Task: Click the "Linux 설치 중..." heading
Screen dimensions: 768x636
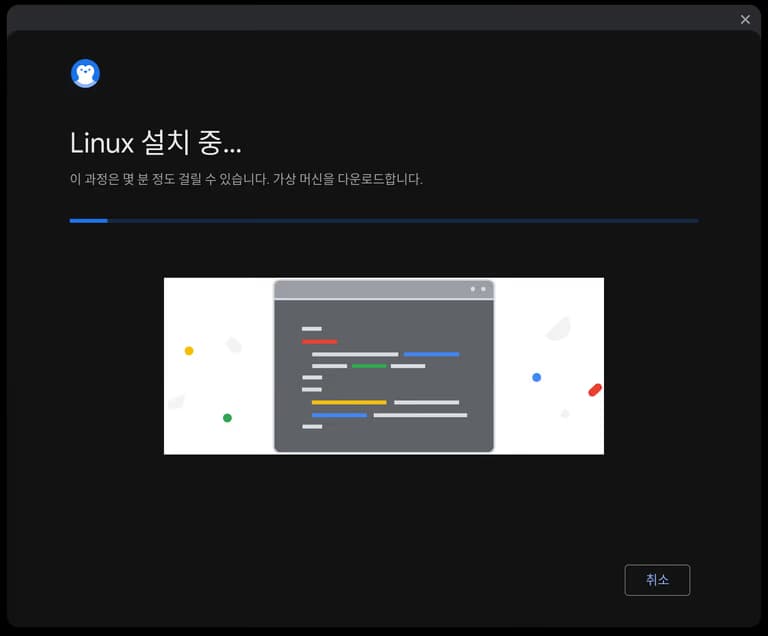Action: pos(155,143)
